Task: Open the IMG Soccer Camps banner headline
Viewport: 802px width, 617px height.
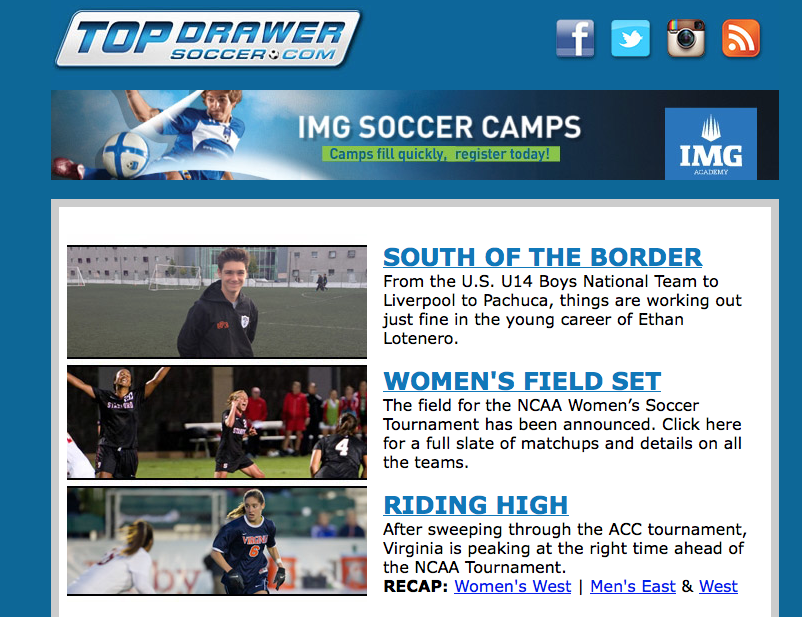Action: (x=439, y=127)
